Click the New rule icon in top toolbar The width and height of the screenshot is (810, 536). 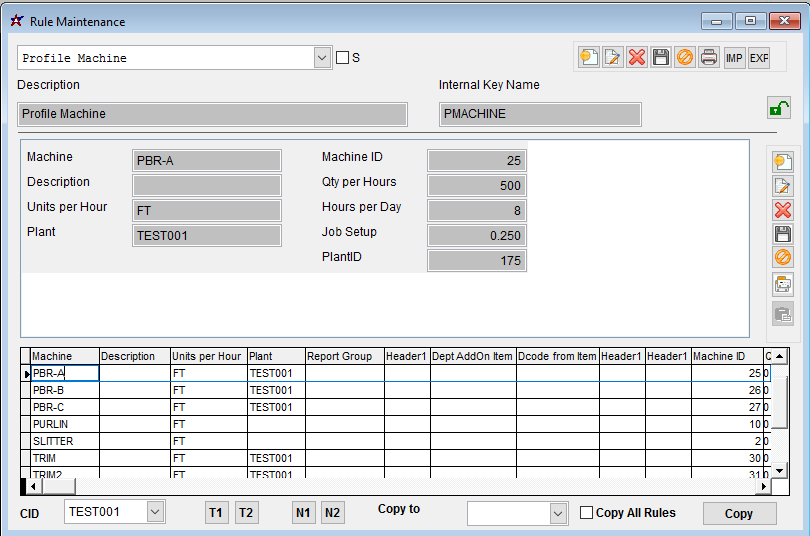coord(589,57)
